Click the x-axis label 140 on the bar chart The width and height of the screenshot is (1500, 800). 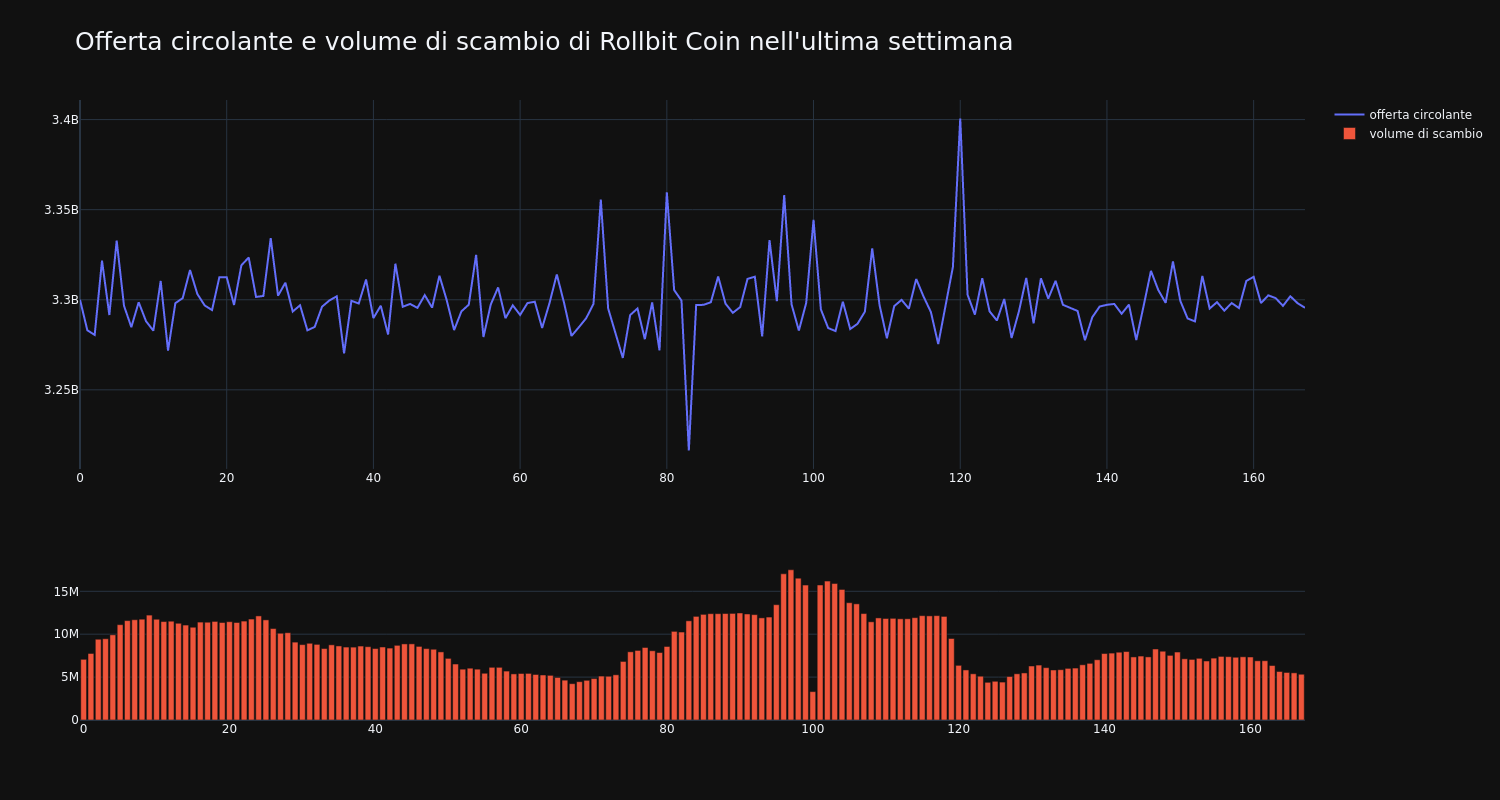tap(1104, 729)
